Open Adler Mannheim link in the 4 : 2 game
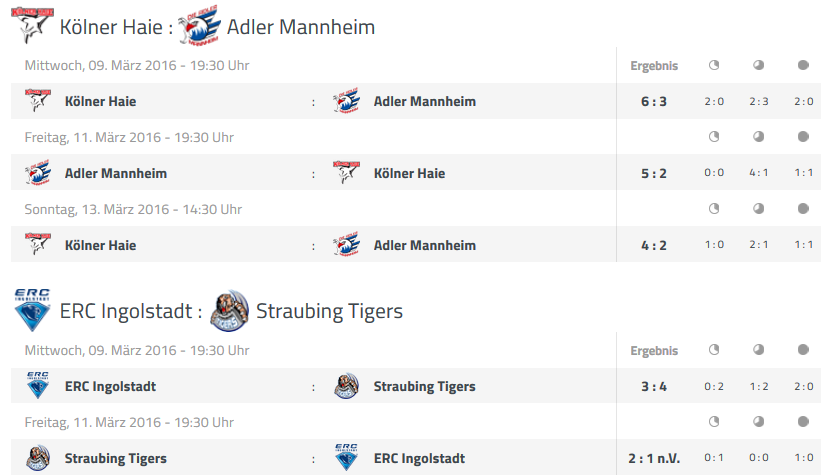 (x=425, y=245)
